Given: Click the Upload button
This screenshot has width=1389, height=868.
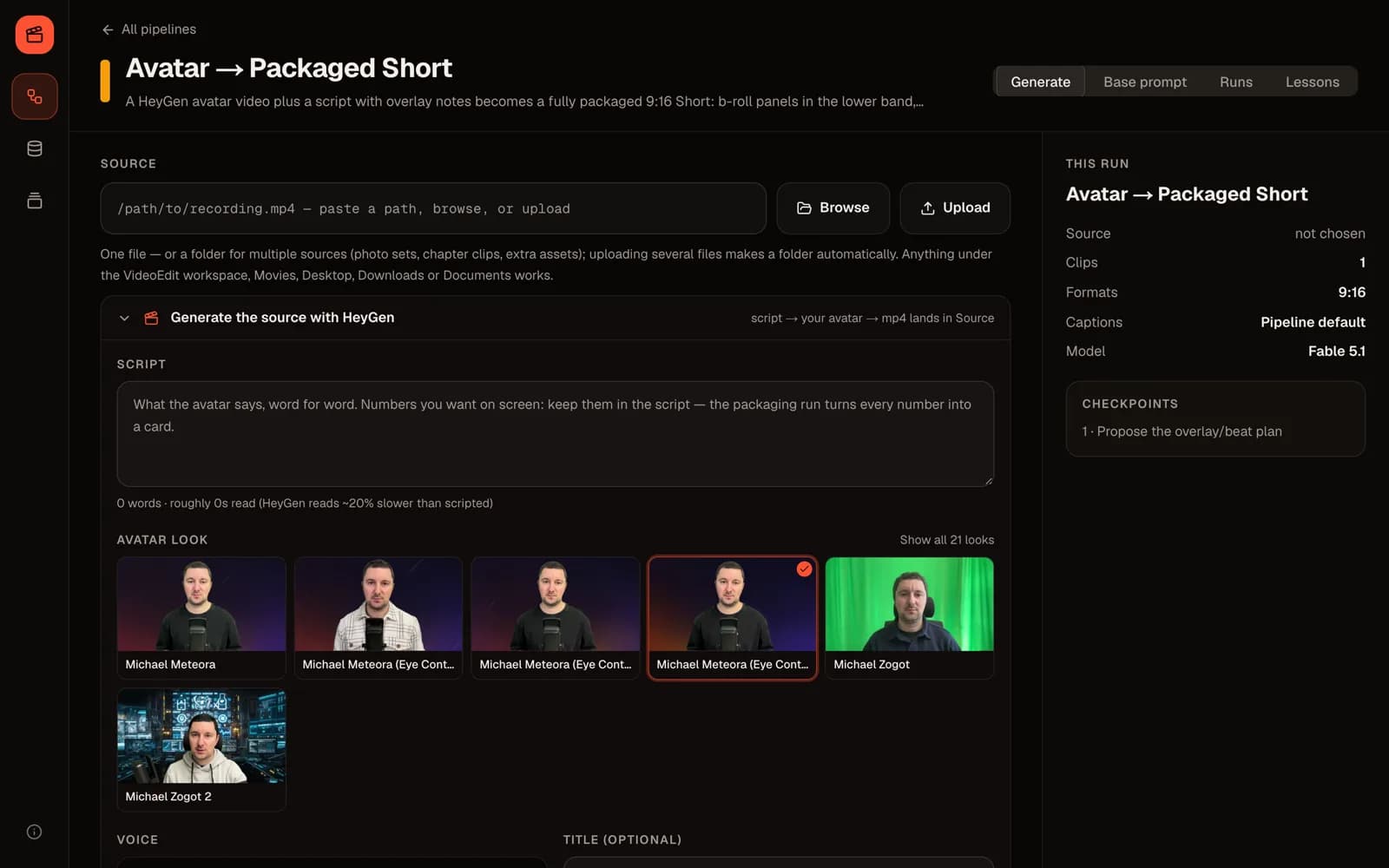Looking at the screenshot, I should click(955, 208).
